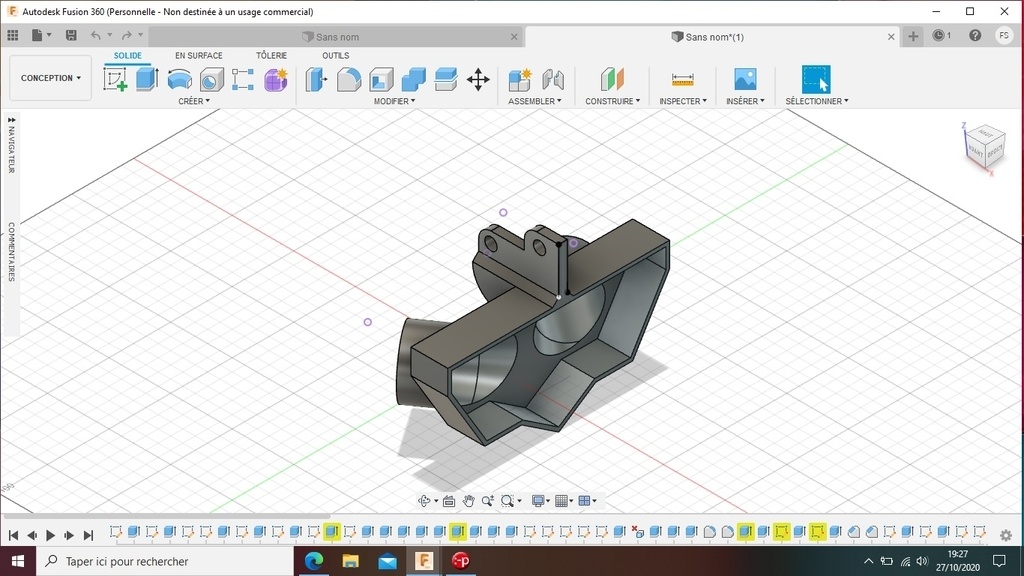Select the Rectangular Pattern tool

[243, 80]
